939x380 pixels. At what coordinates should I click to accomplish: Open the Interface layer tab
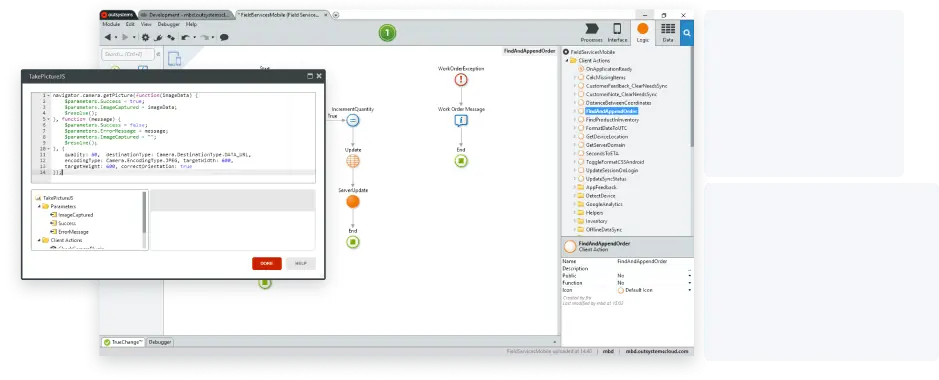point(617,33)
